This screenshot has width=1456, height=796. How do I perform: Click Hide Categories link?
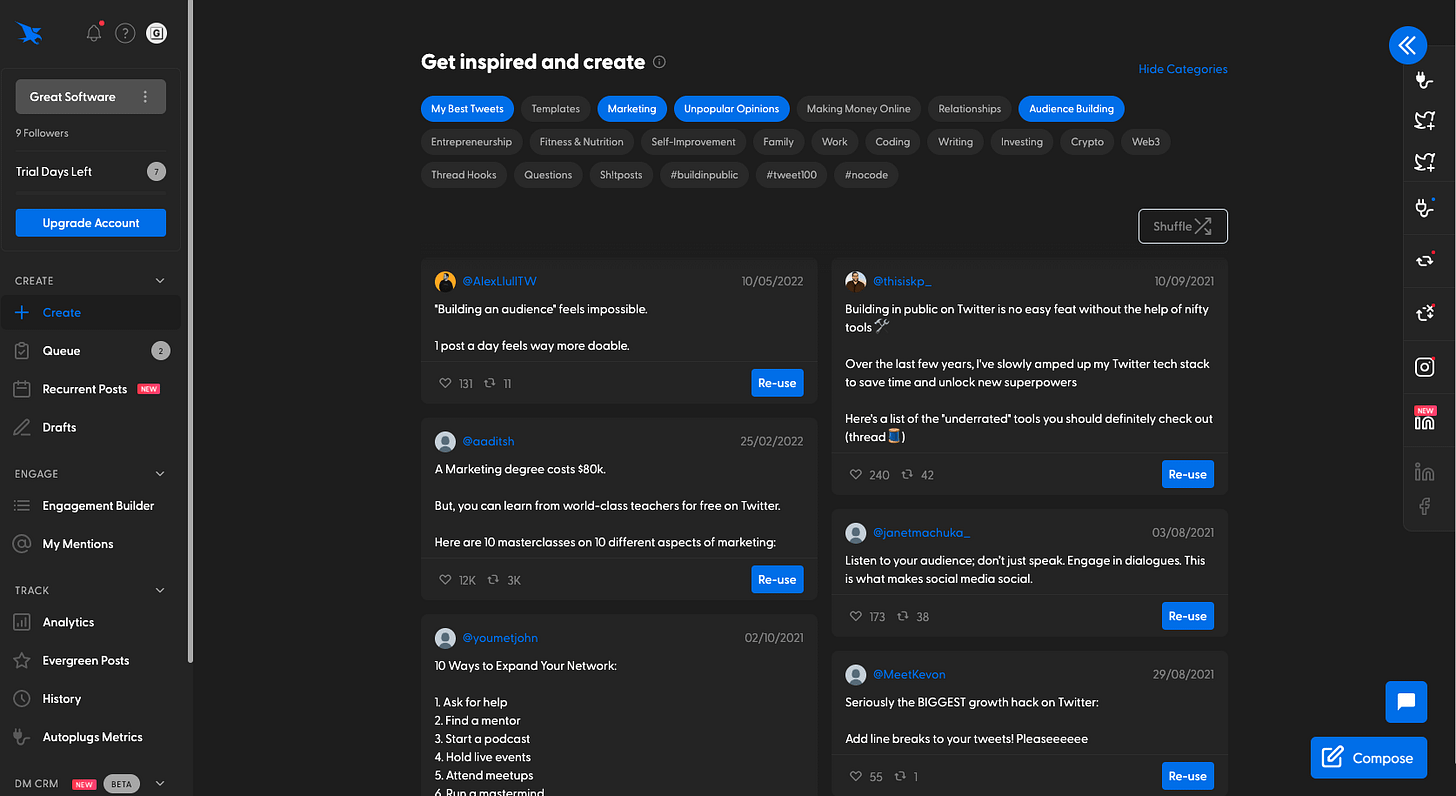1183,68
